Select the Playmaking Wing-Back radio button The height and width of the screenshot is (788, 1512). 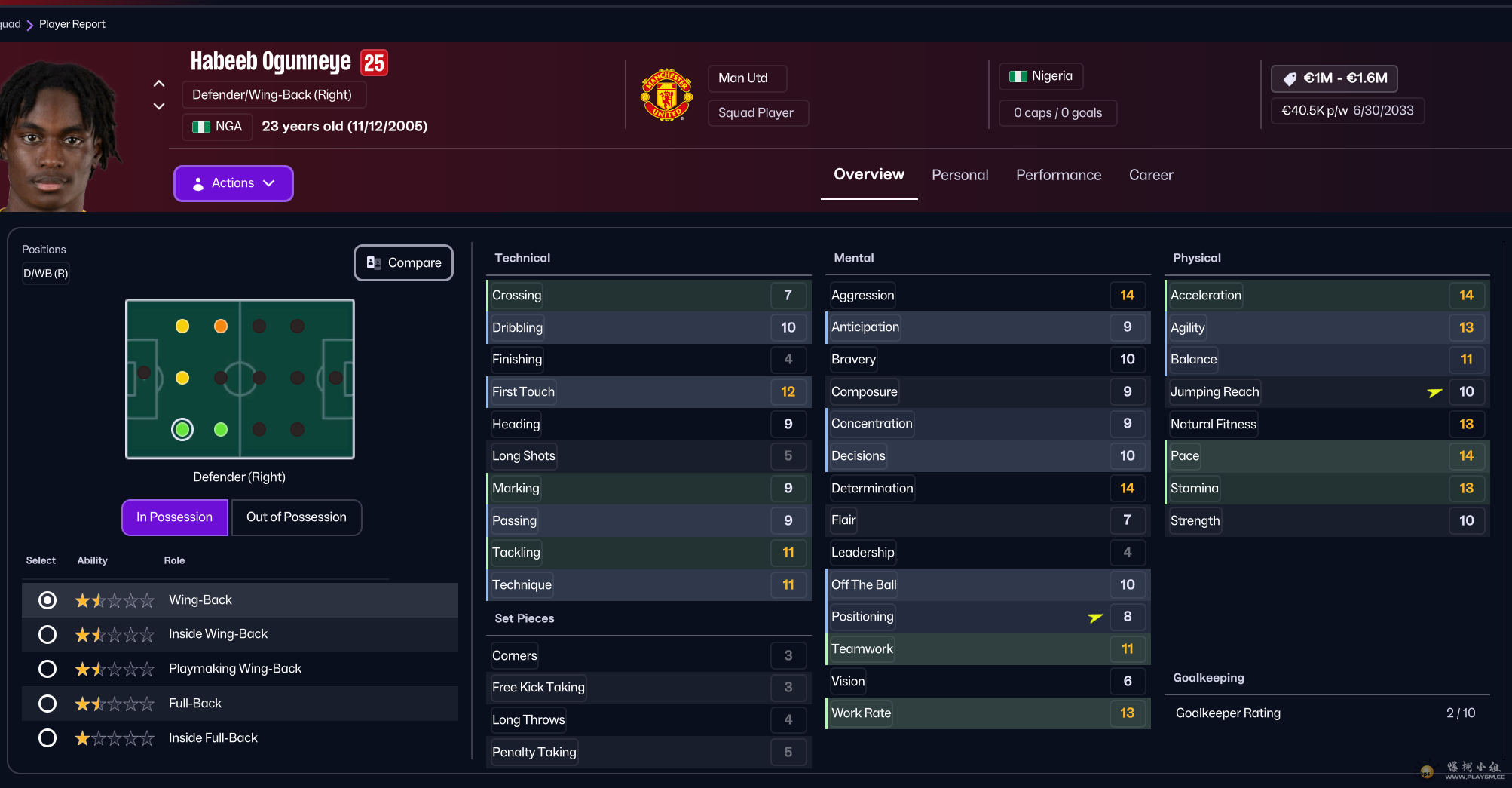(47, 669)
